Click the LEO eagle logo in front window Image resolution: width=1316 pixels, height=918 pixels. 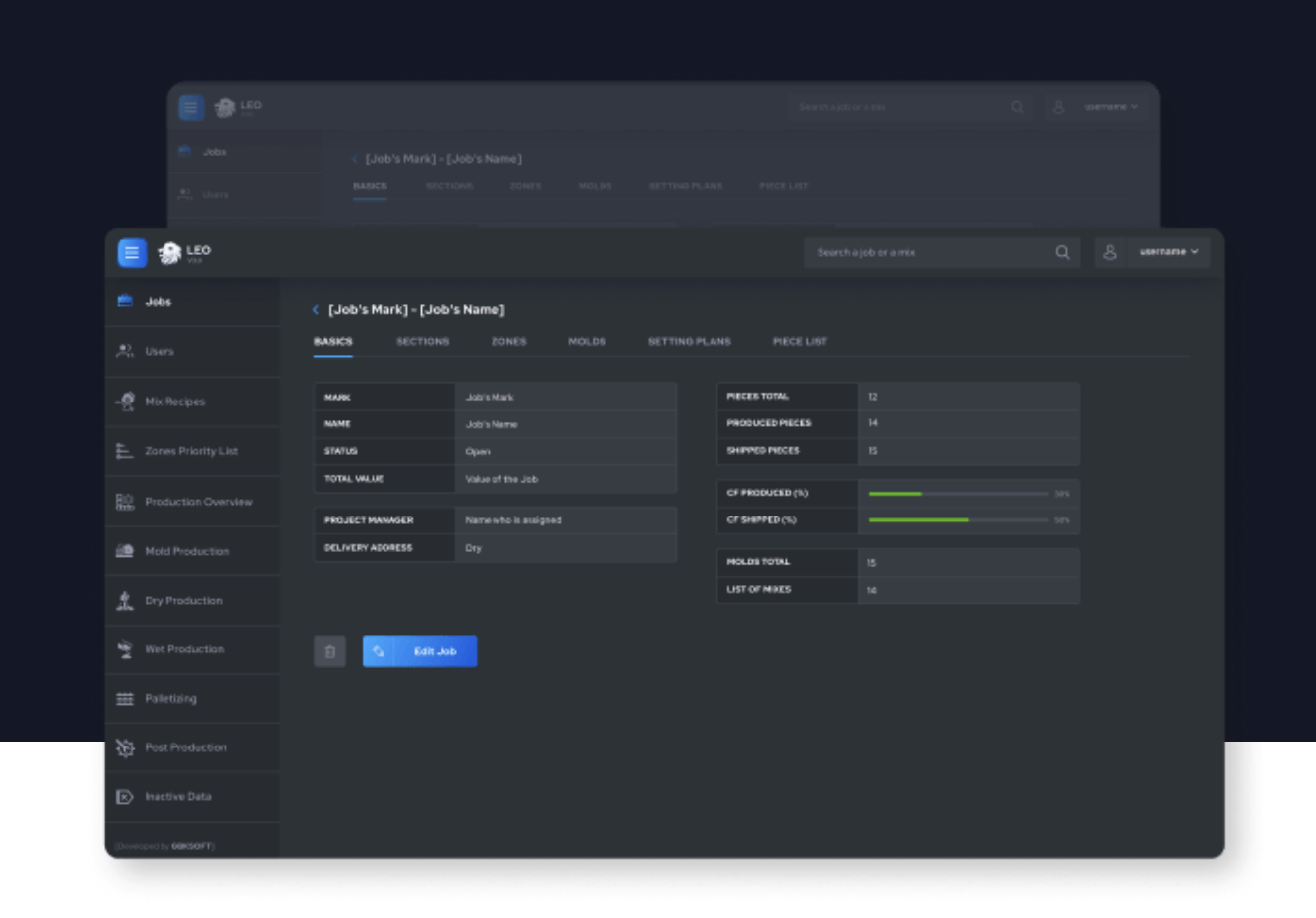point(170,253)
